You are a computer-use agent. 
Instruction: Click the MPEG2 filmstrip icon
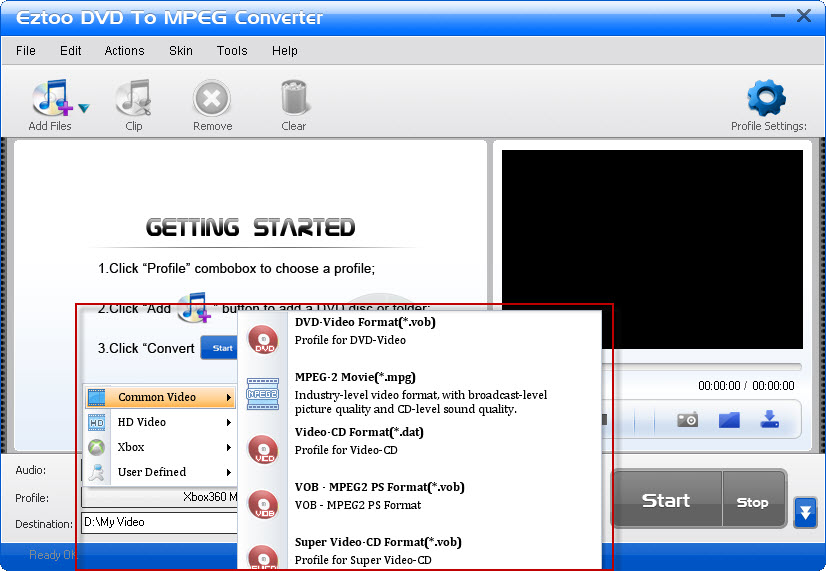pos(263,393)
